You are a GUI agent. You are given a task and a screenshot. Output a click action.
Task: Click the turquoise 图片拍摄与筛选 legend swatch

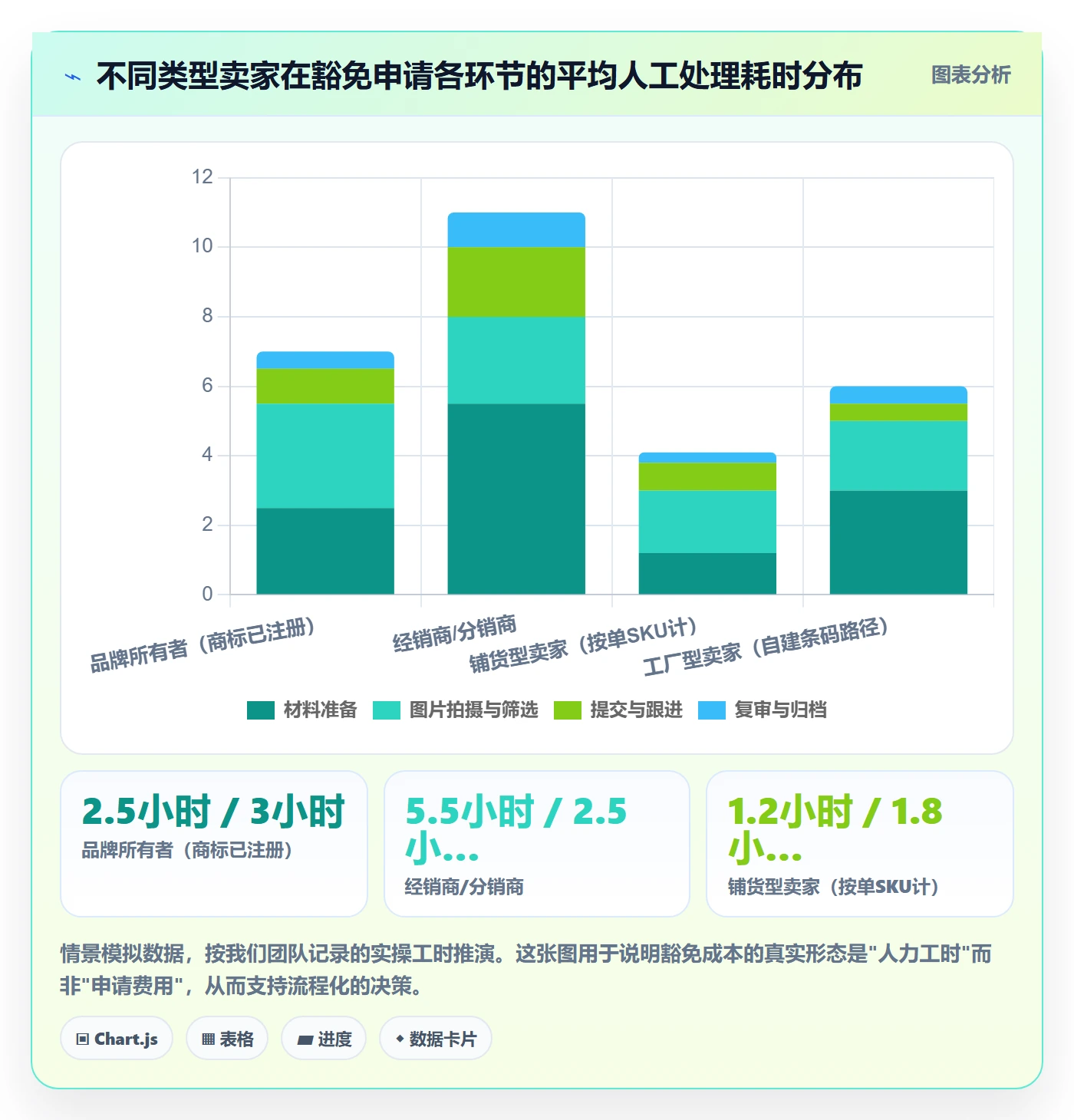pos(387,710)
